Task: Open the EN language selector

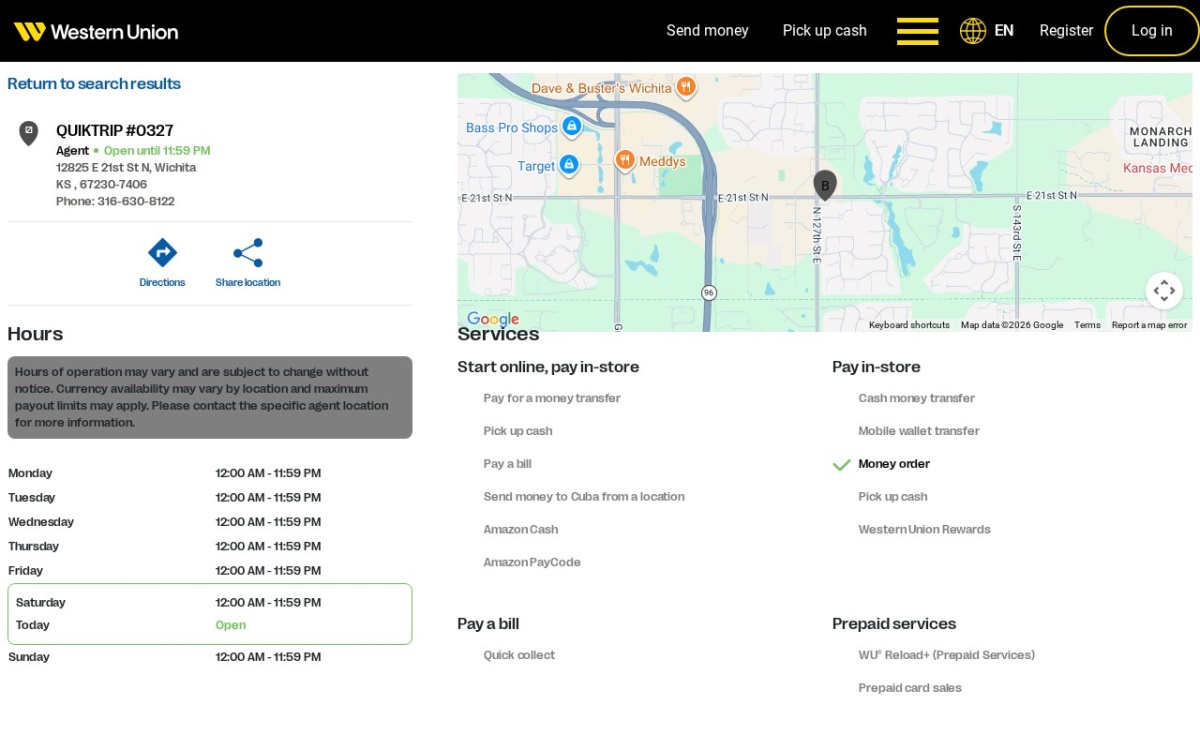Action: tap(1004, 31)
